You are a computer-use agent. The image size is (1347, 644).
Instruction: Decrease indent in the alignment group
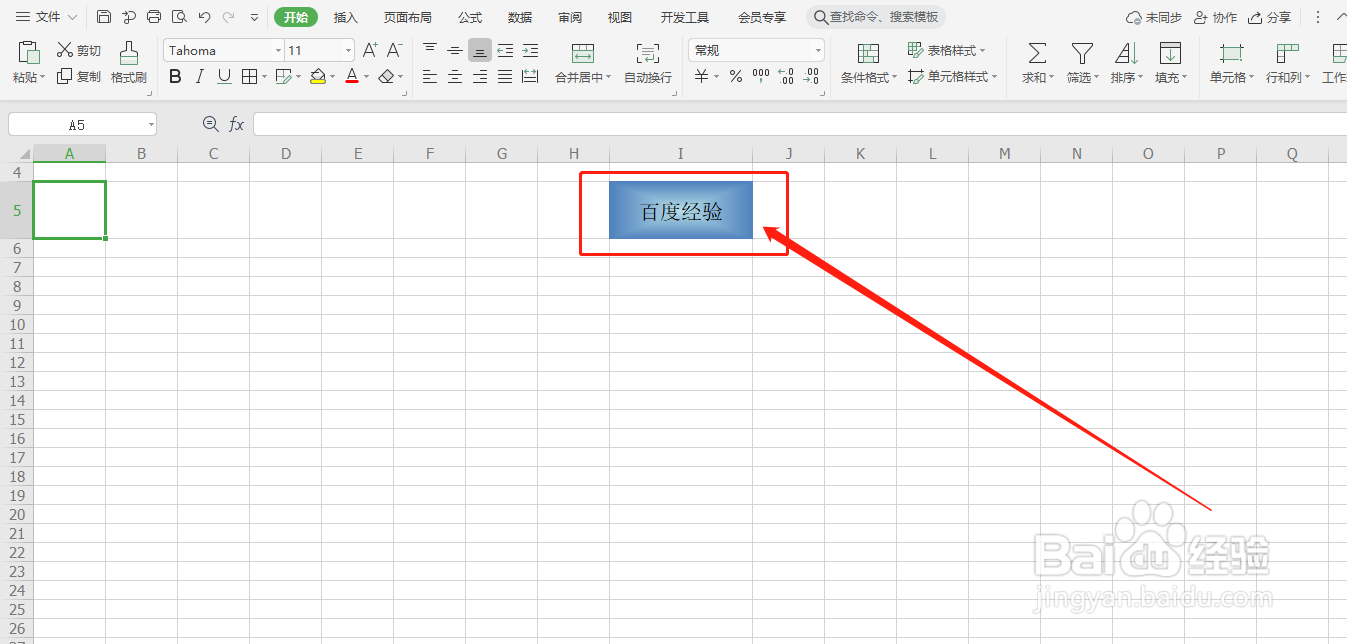[505, 50]
